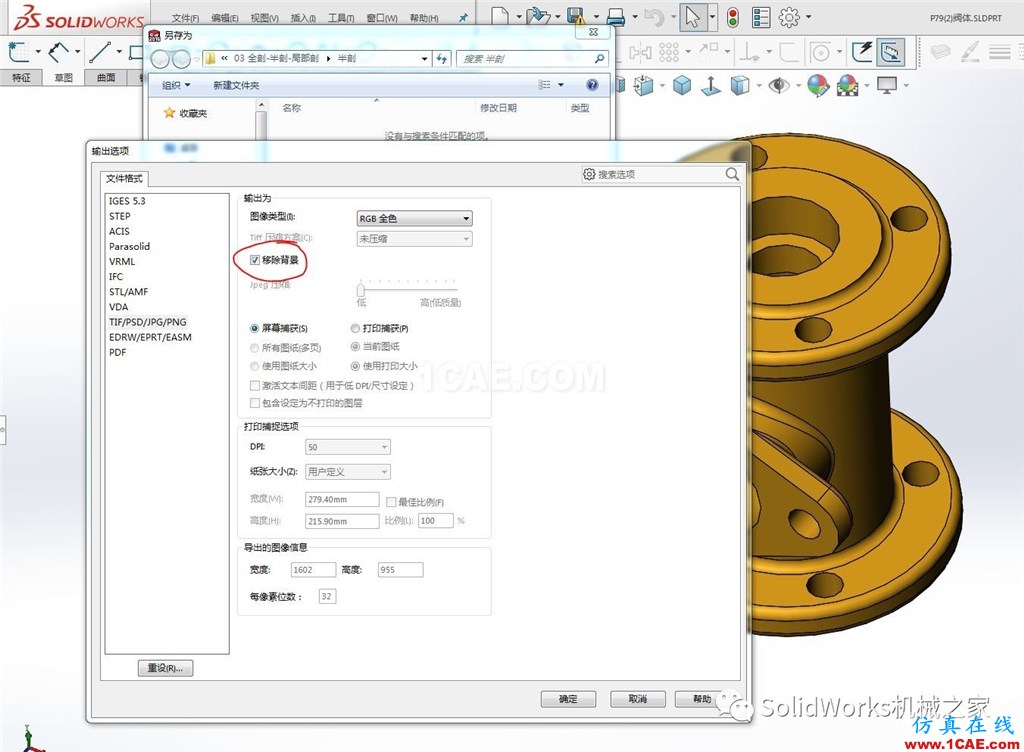Click the Display Style cube icon
This screenshot has height=752, width=1024.
[739, 85]
